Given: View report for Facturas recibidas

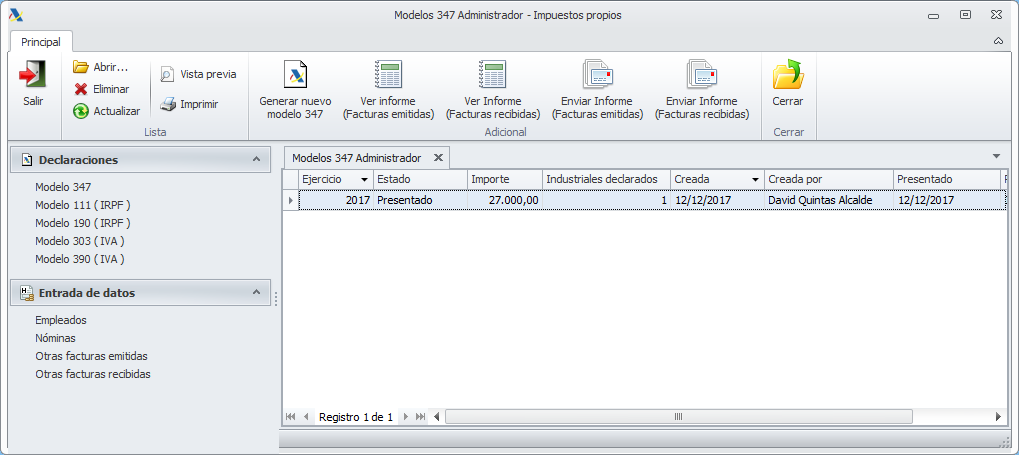Looking at the screenshot, I should point(493,90).
